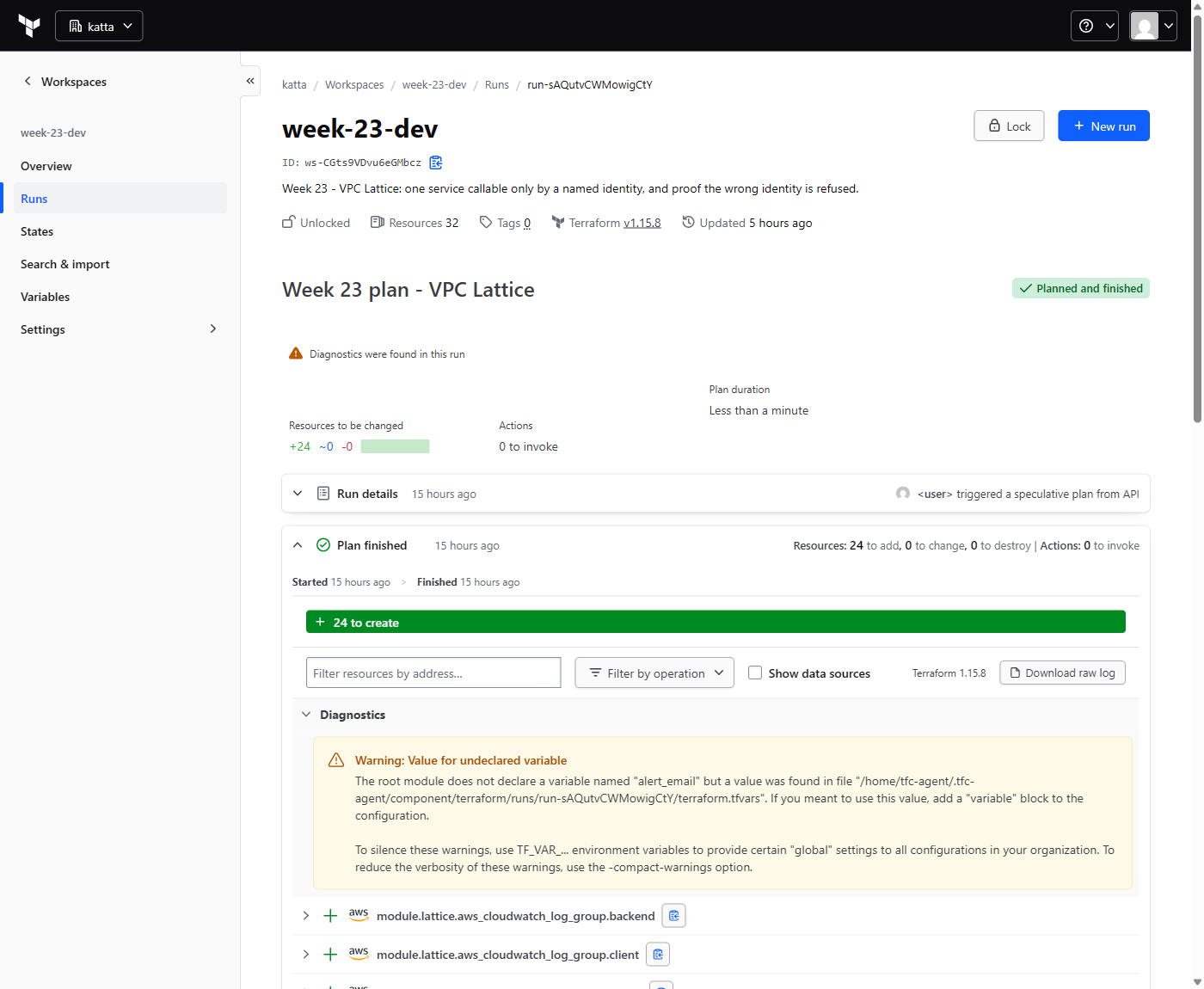Click the green 24 to create bar
The height and width of the screenshot is (989, 1204).
[716, 622]
